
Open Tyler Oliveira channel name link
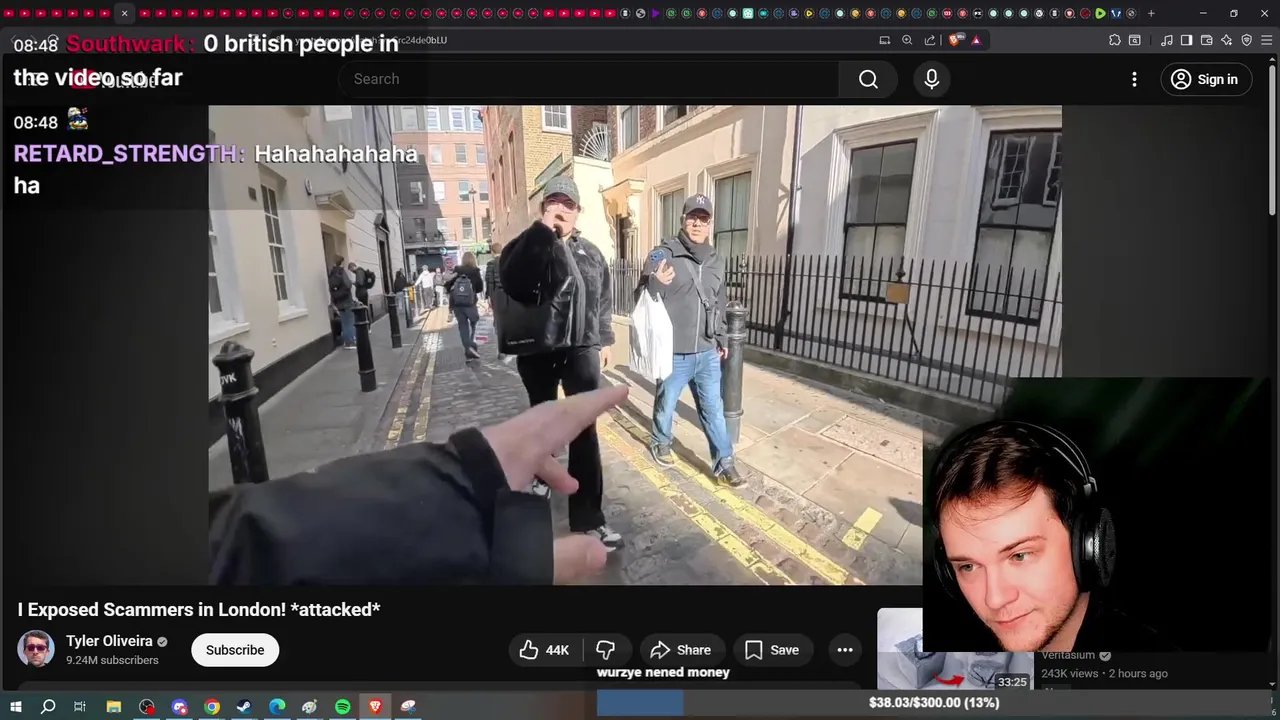(109, 641)
